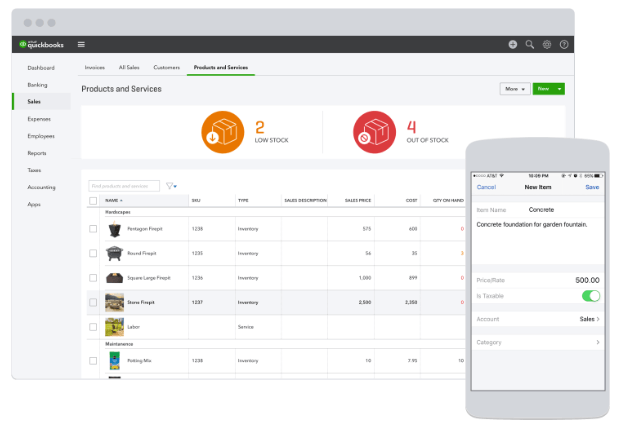
Task: Open Expenses in the sidebar
Action: coord(39,119)
